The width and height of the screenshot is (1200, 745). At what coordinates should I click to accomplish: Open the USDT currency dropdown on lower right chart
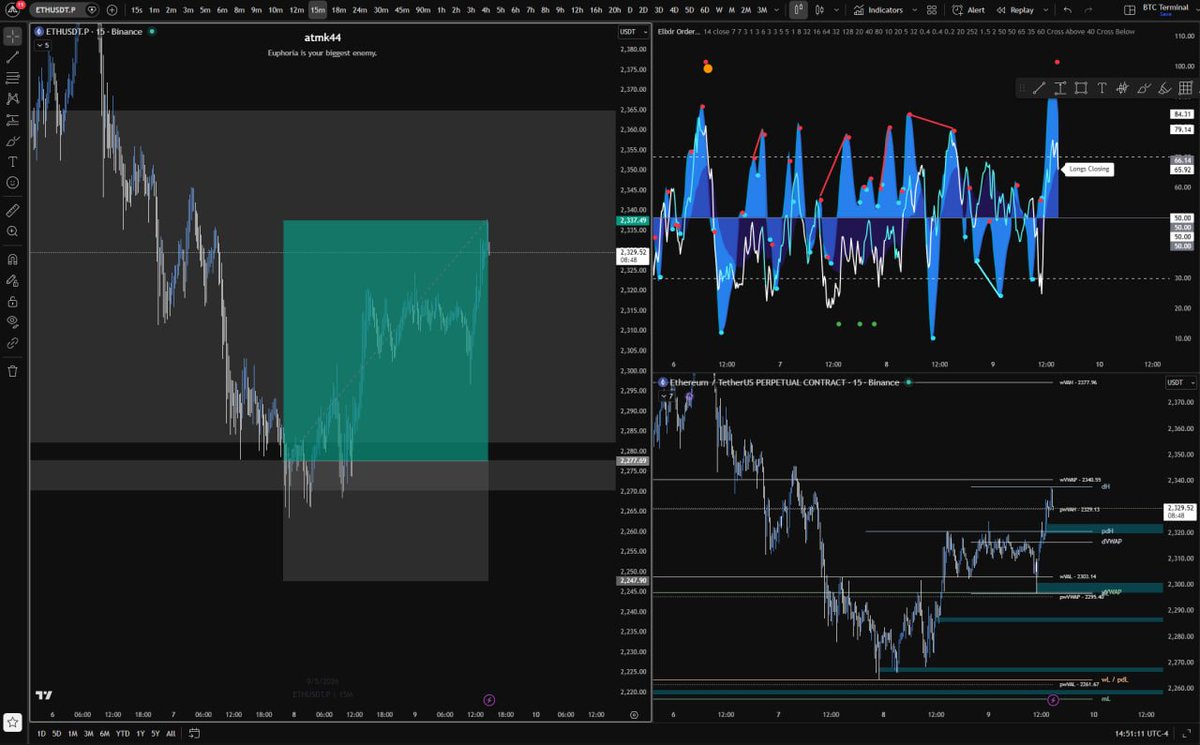click(1179, 383)
